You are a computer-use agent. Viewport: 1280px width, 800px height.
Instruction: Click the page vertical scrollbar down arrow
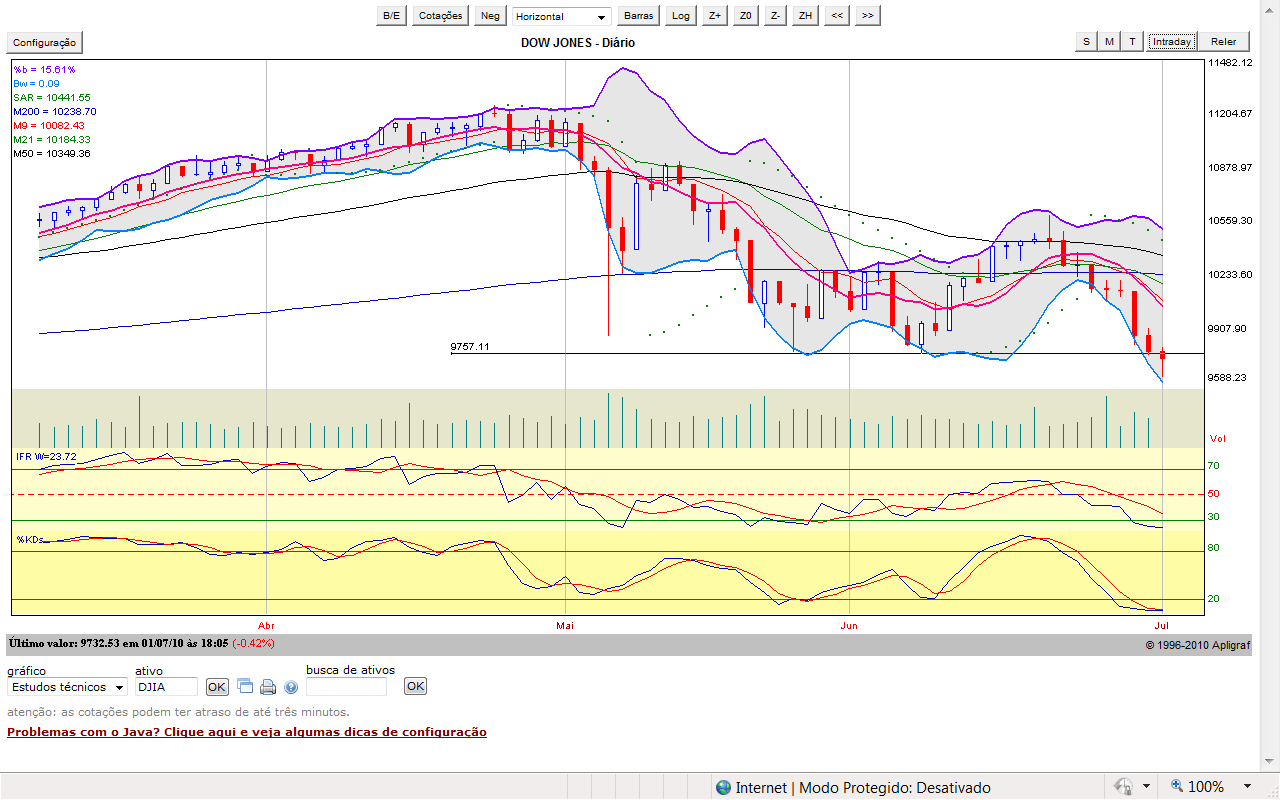1270,763
